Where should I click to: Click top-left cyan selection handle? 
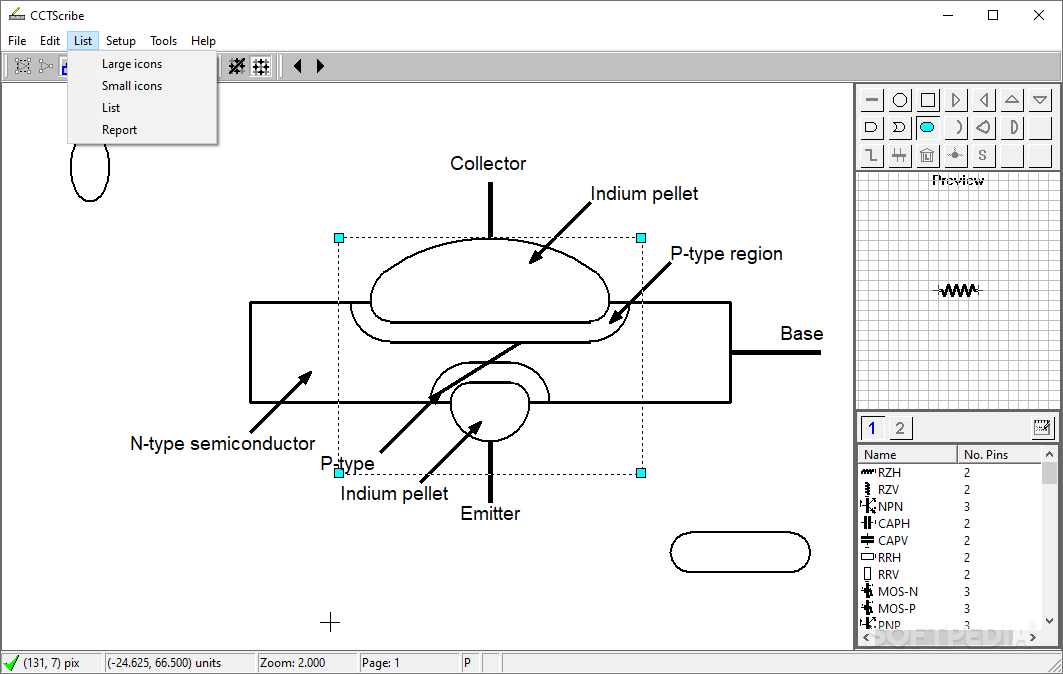pyautogui.click(x=339, y=238)
